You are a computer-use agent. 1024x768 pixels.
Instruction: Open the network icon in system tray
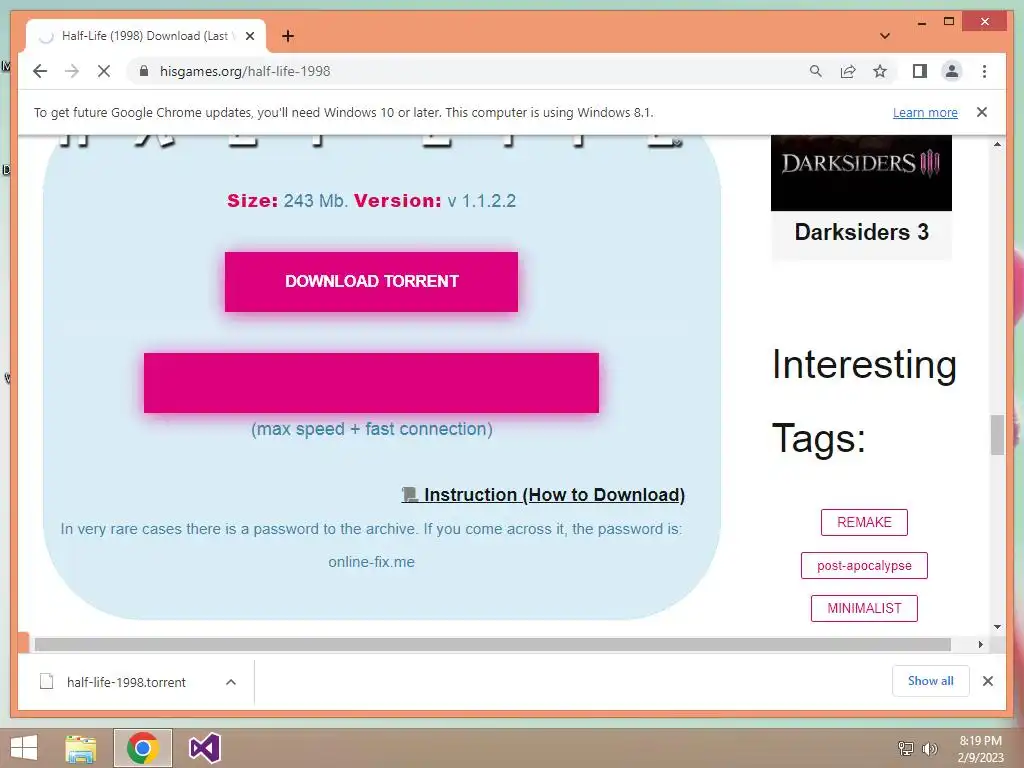coord(905,748)
